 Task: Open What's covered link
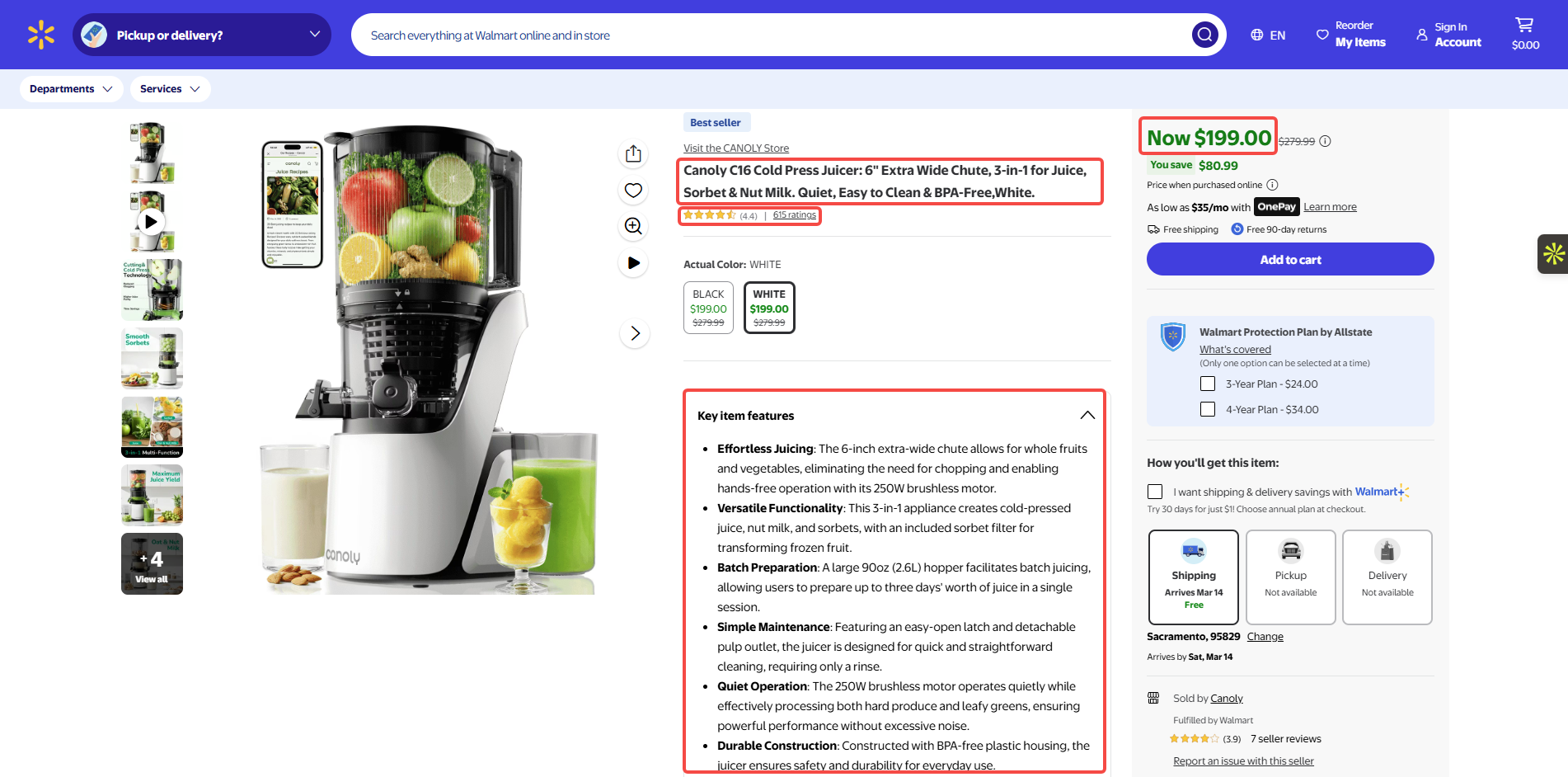coord(1235,350)
